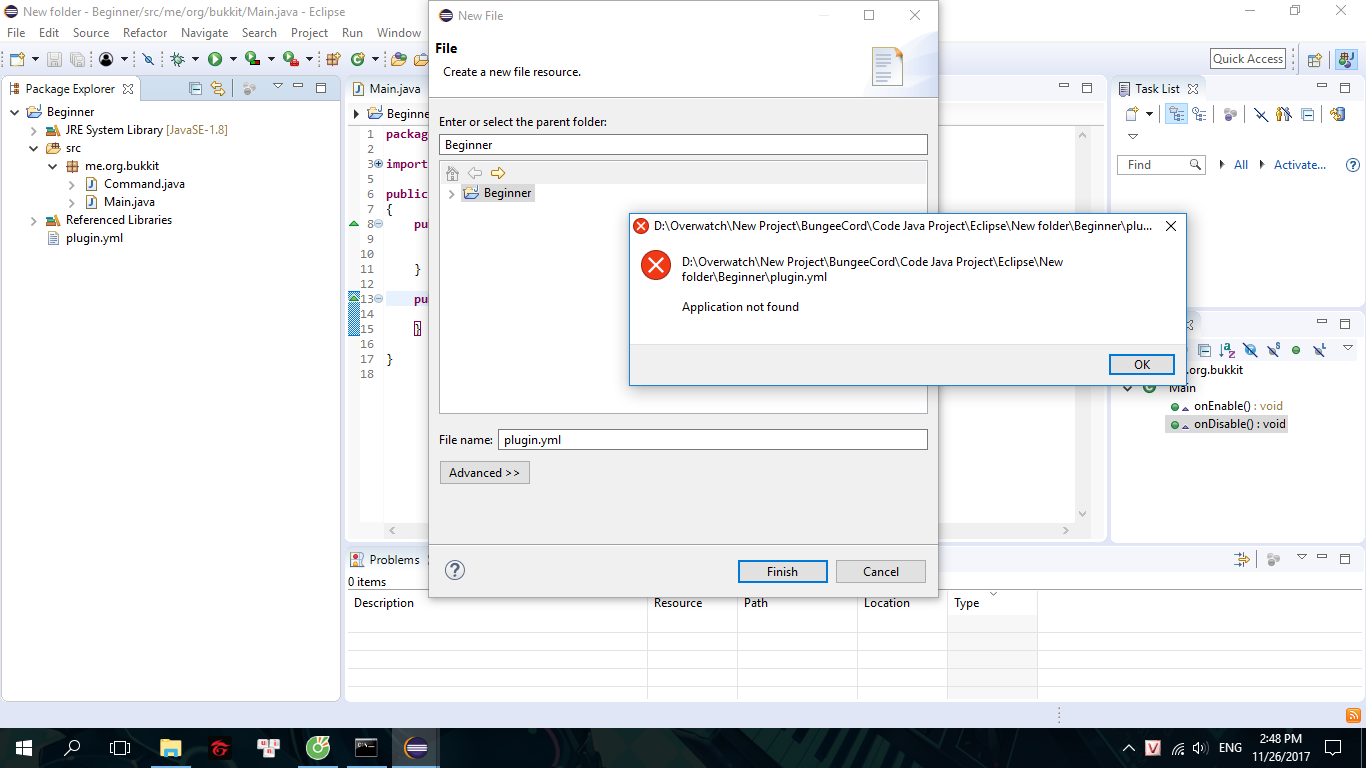Click the Open Type toolbar icon
This screenshot has width=1366, height=768.
[399, 60]
